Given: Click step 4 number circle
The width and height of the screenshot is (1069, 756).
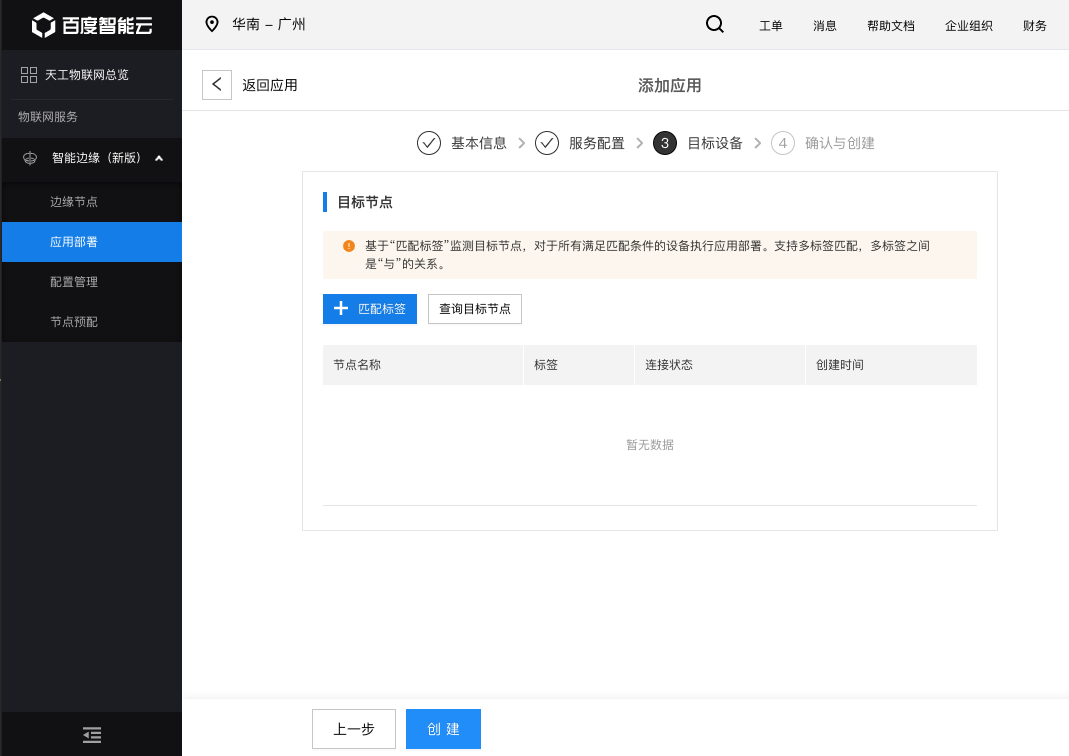Looking at the screenshot, I should click(783, 143).
